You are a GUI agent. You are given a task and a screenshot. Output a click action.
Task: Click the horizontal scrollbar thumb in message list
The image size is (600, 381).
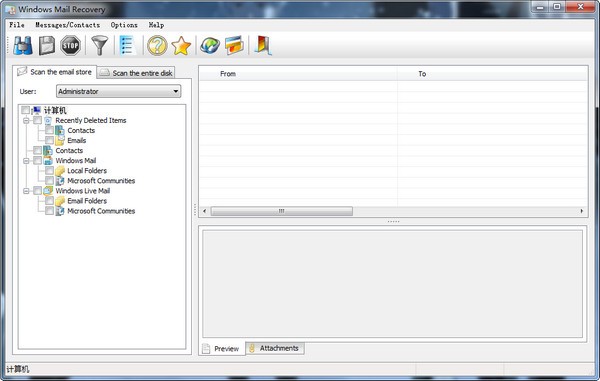282,211
